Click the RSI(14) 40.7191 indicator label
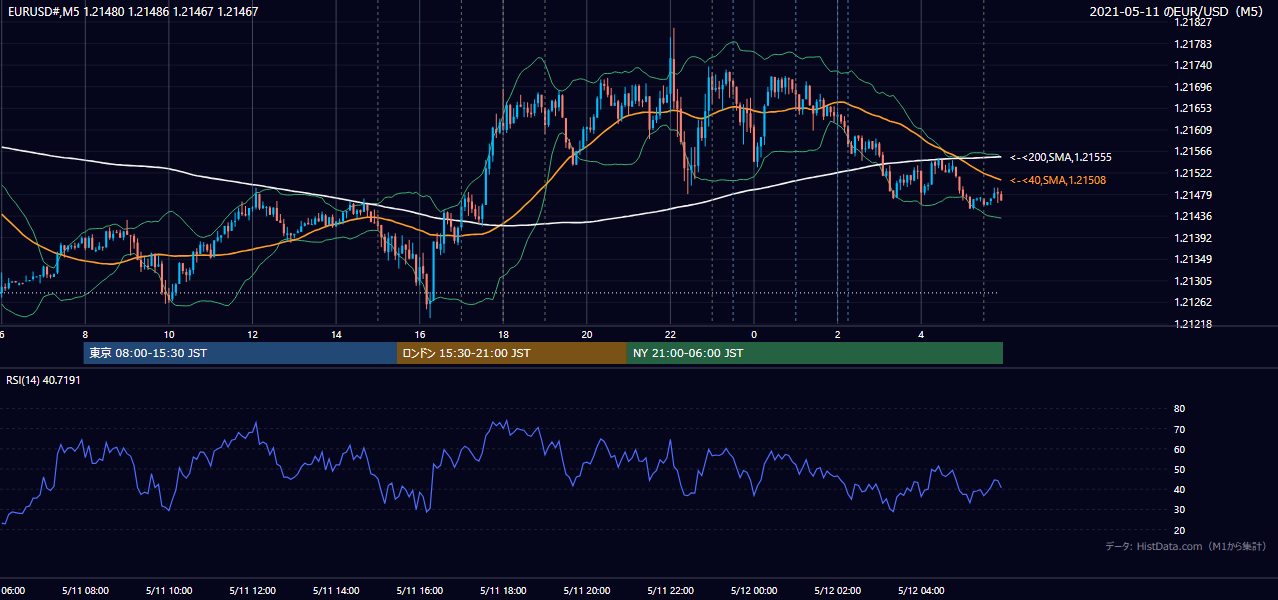 pos(43,380)
